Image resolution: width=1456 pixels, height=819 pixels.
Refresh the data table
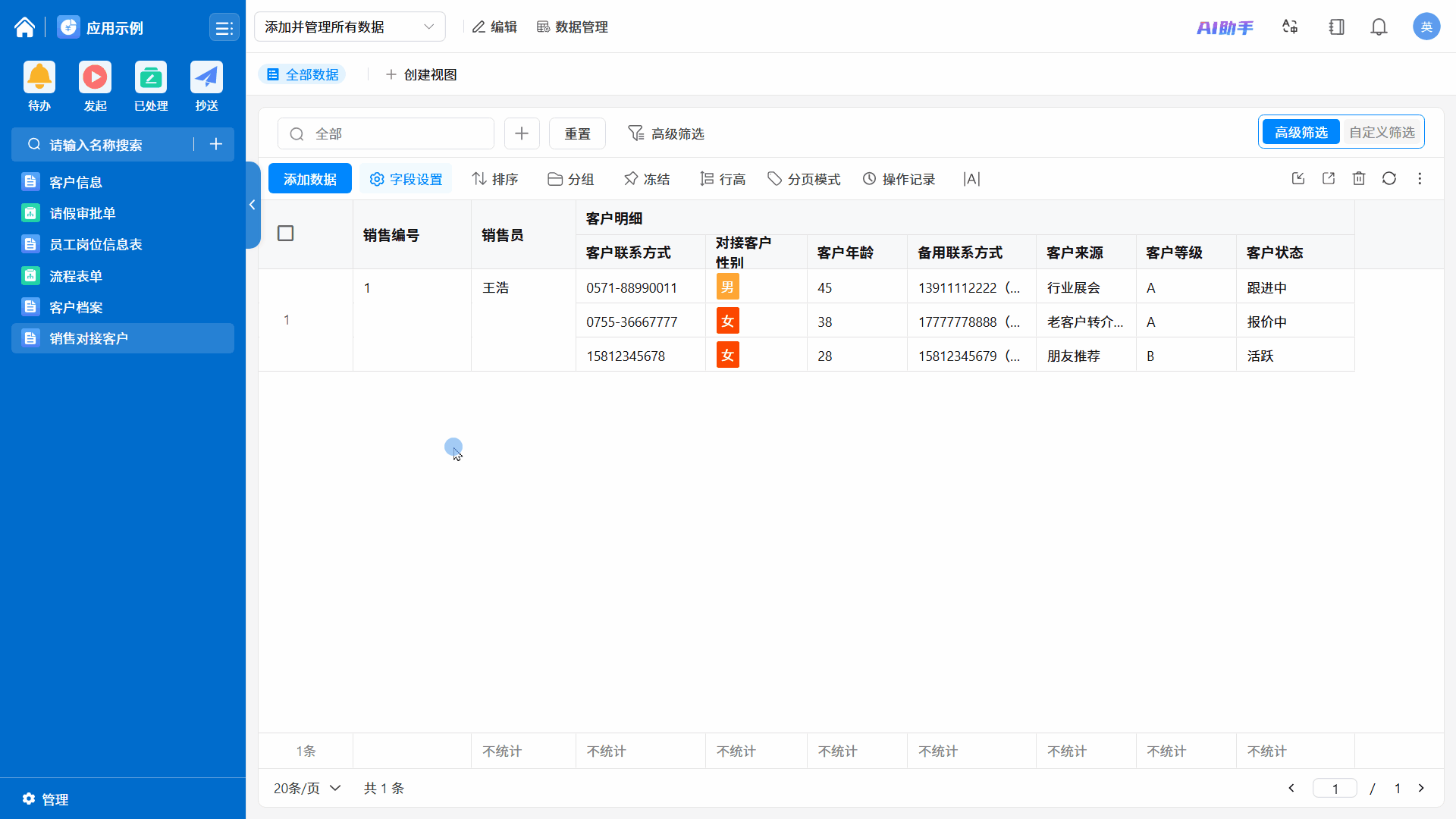[x=1389, y=178]
